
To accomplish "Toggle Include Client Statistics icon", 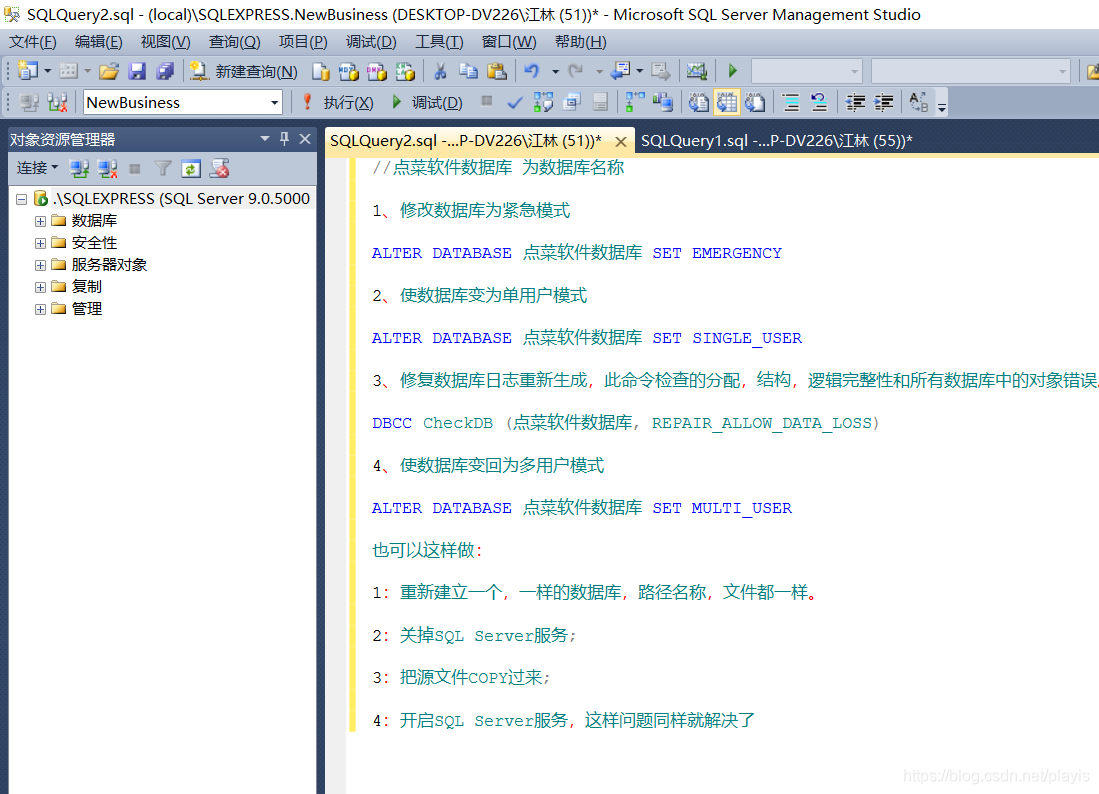I will pos(662,102).
